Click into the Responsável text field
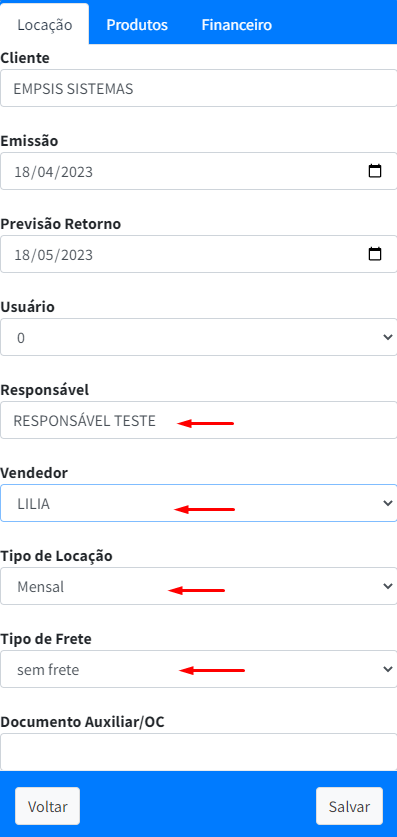The height and width of the screenshot is (837, 397). coord(198,420)
